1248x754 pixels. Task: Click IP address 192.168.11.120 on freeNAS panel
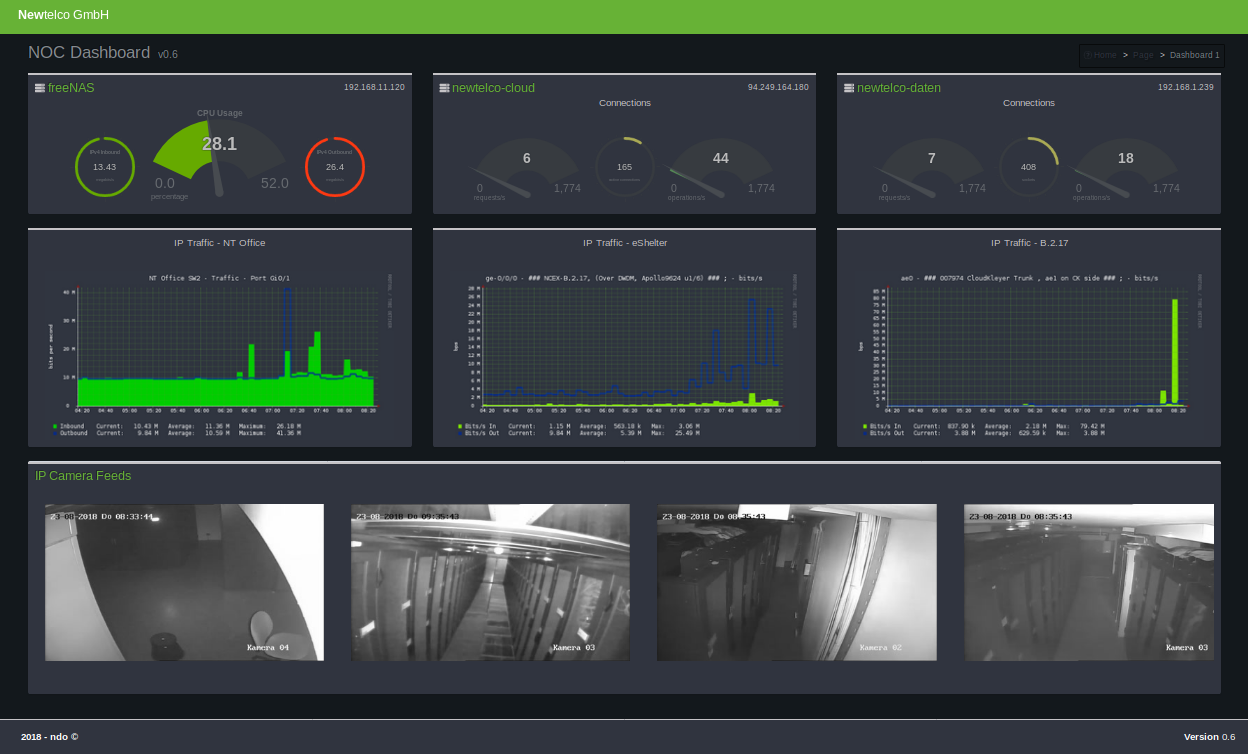[375, 87]
